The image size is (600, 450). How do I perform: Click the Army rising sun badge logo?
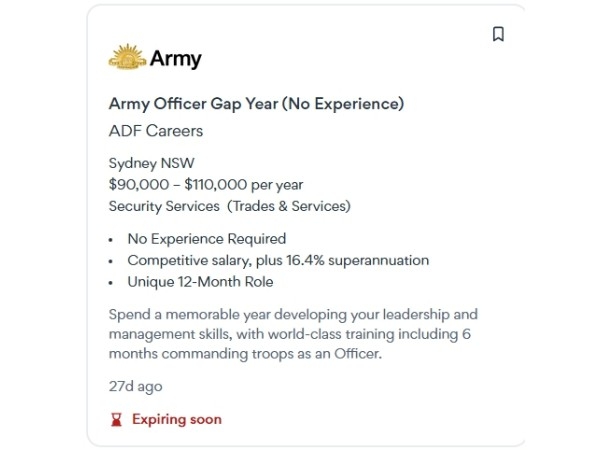127,57
